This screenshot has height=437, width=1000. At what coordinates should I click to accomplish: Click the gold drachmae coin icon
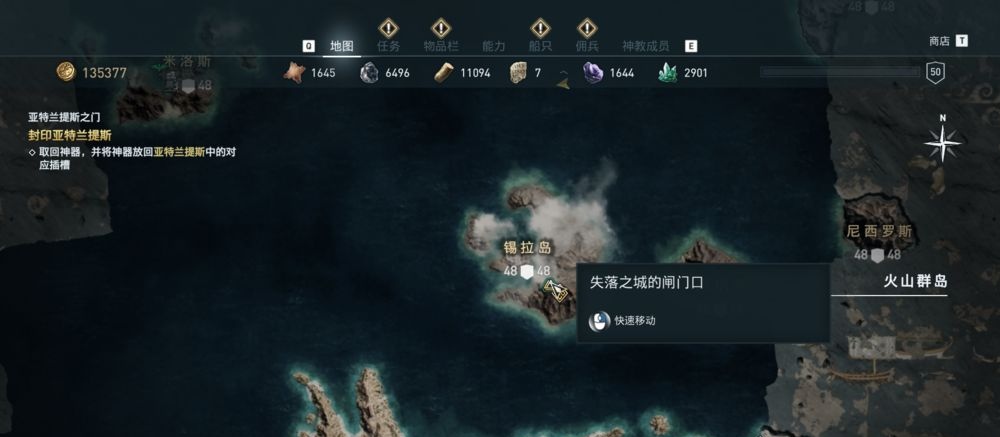coord(66,71)
